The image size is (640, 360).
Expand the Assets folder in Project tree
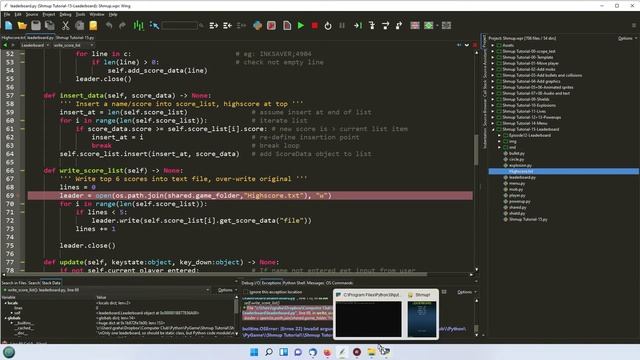pyautogui.click(x=493, y=45)
